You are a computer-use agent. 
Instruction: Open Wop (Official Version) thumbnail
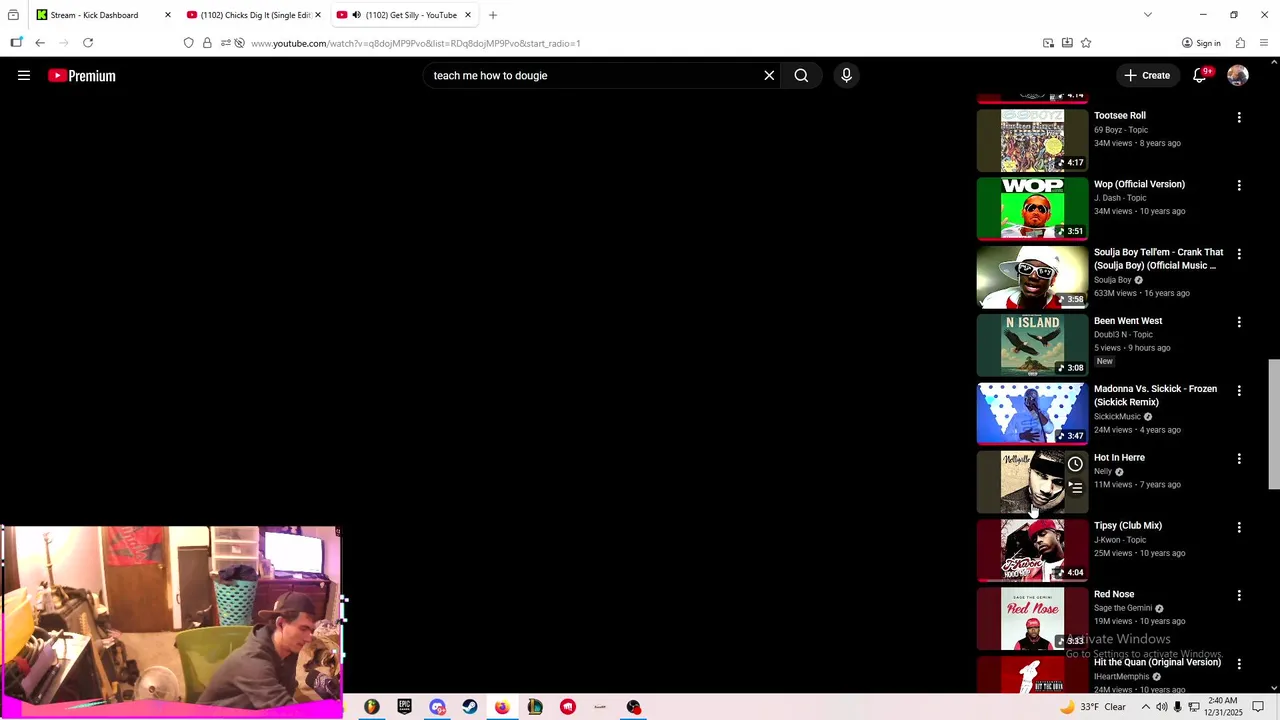(x=1032, y=208)
